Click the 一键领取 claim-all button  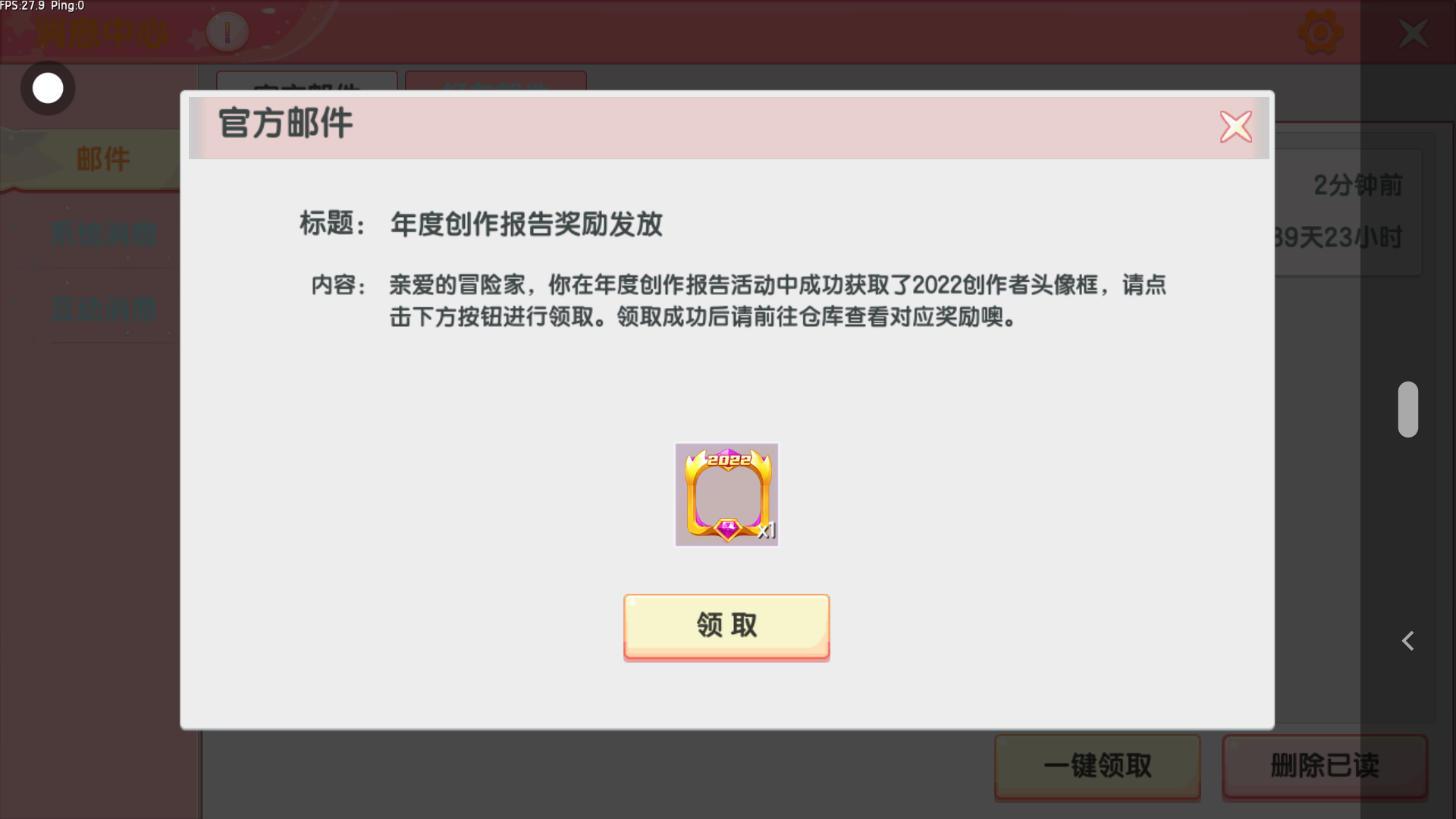pos(1097,766)
